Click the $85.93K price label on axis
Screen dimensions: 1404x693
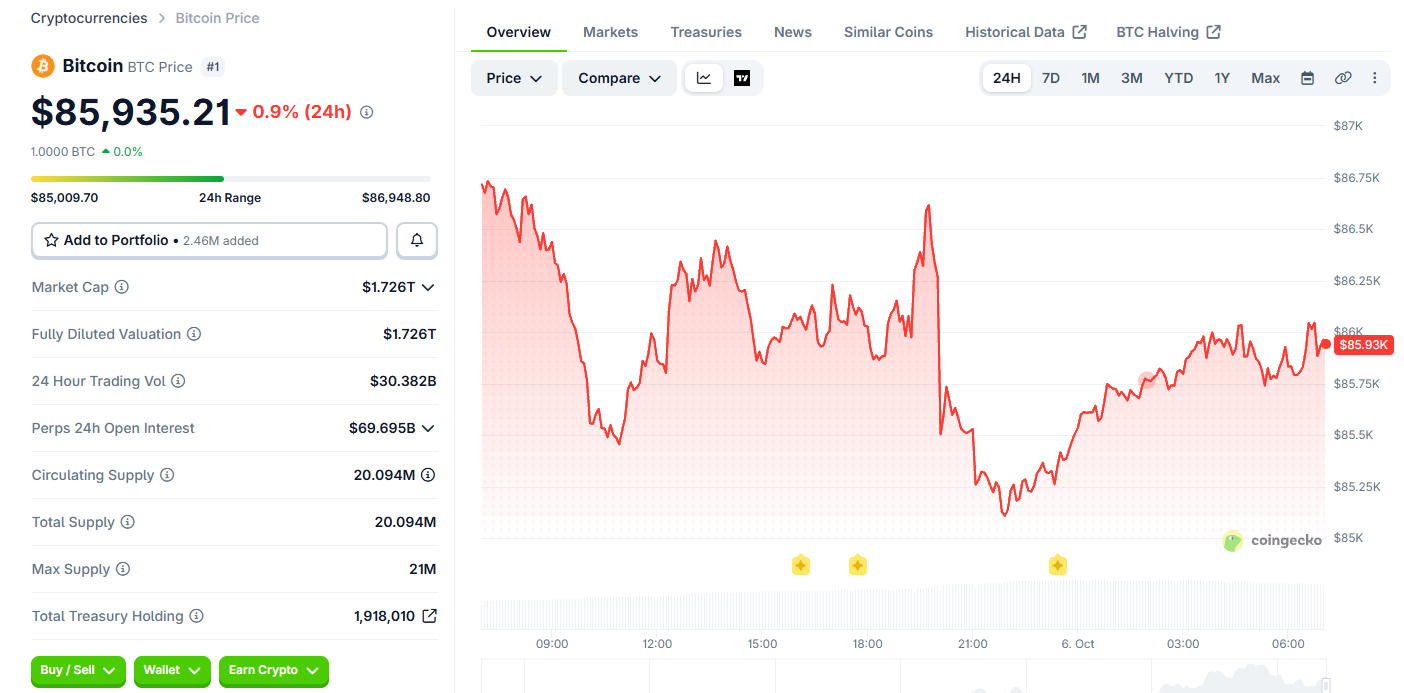1364,345
